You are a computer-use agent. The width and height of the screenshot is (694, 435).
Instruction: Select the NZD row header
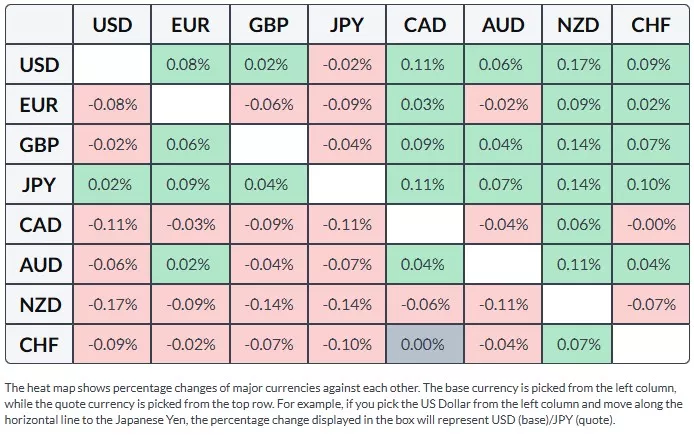tap(39, 304)
